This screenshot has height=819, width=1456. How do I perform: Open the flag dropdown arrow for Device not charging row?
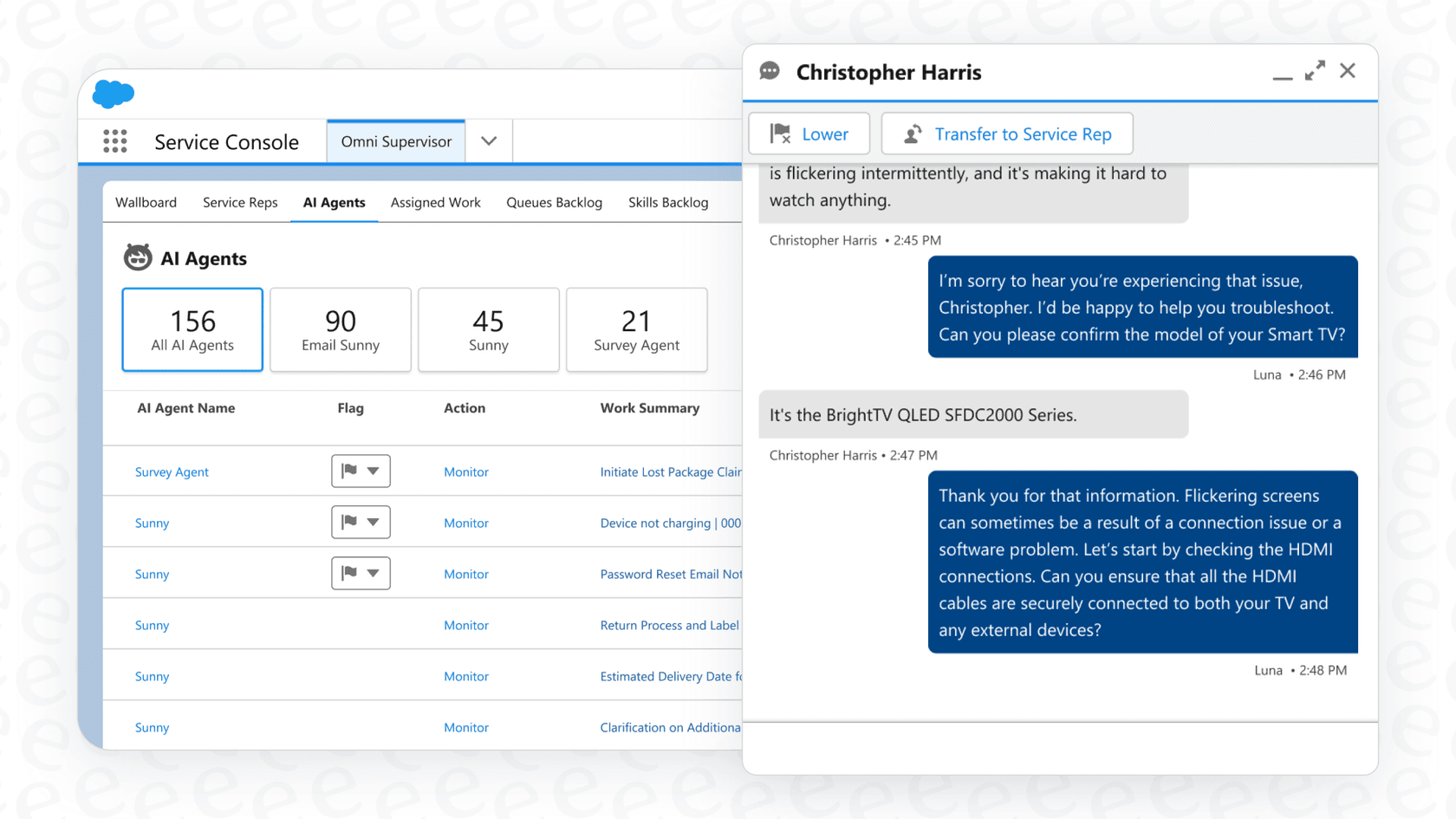373,522
